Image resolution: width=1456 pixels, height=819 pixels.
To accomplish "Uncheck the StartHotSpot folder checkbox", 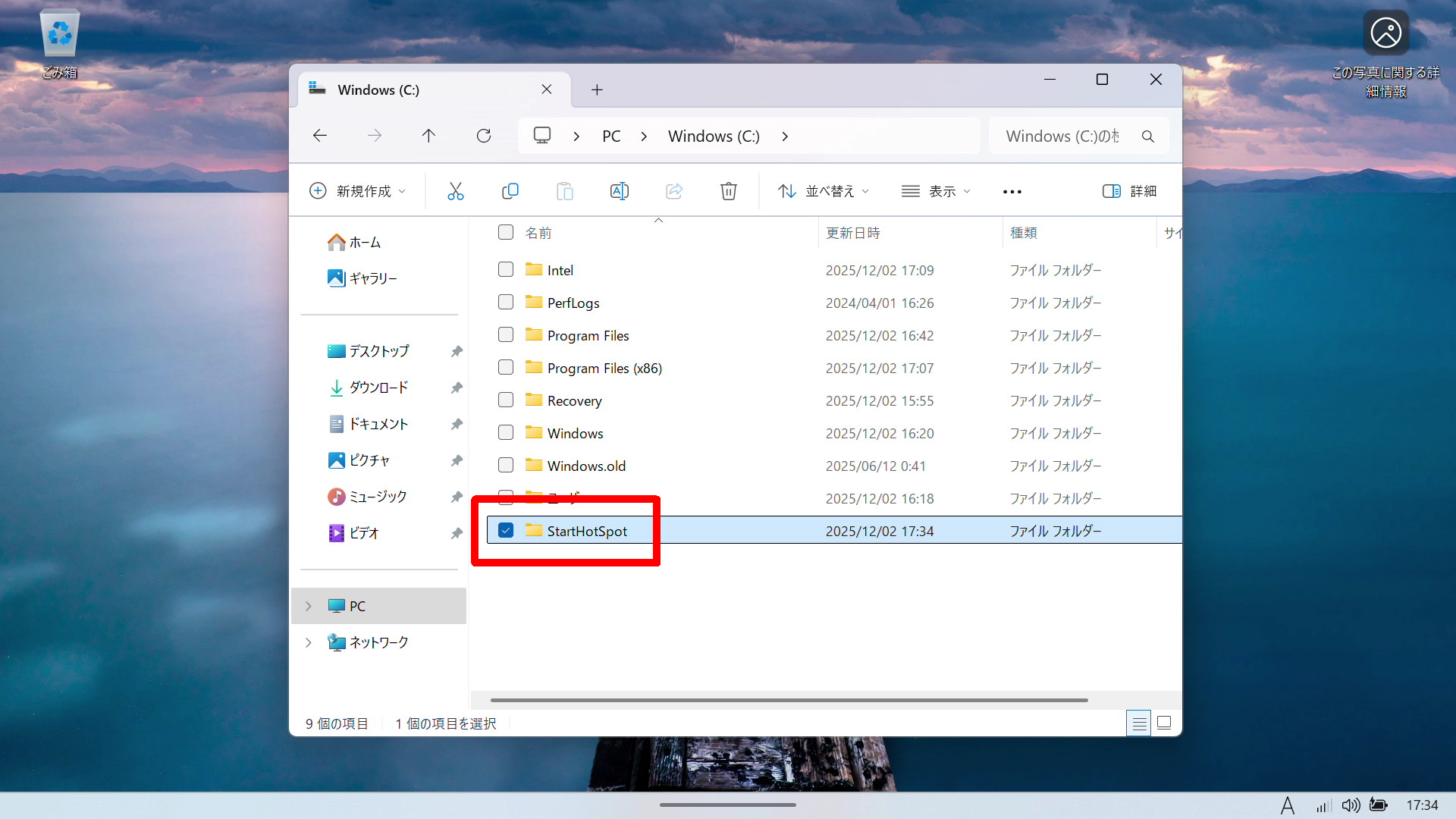I will point(506,531).
